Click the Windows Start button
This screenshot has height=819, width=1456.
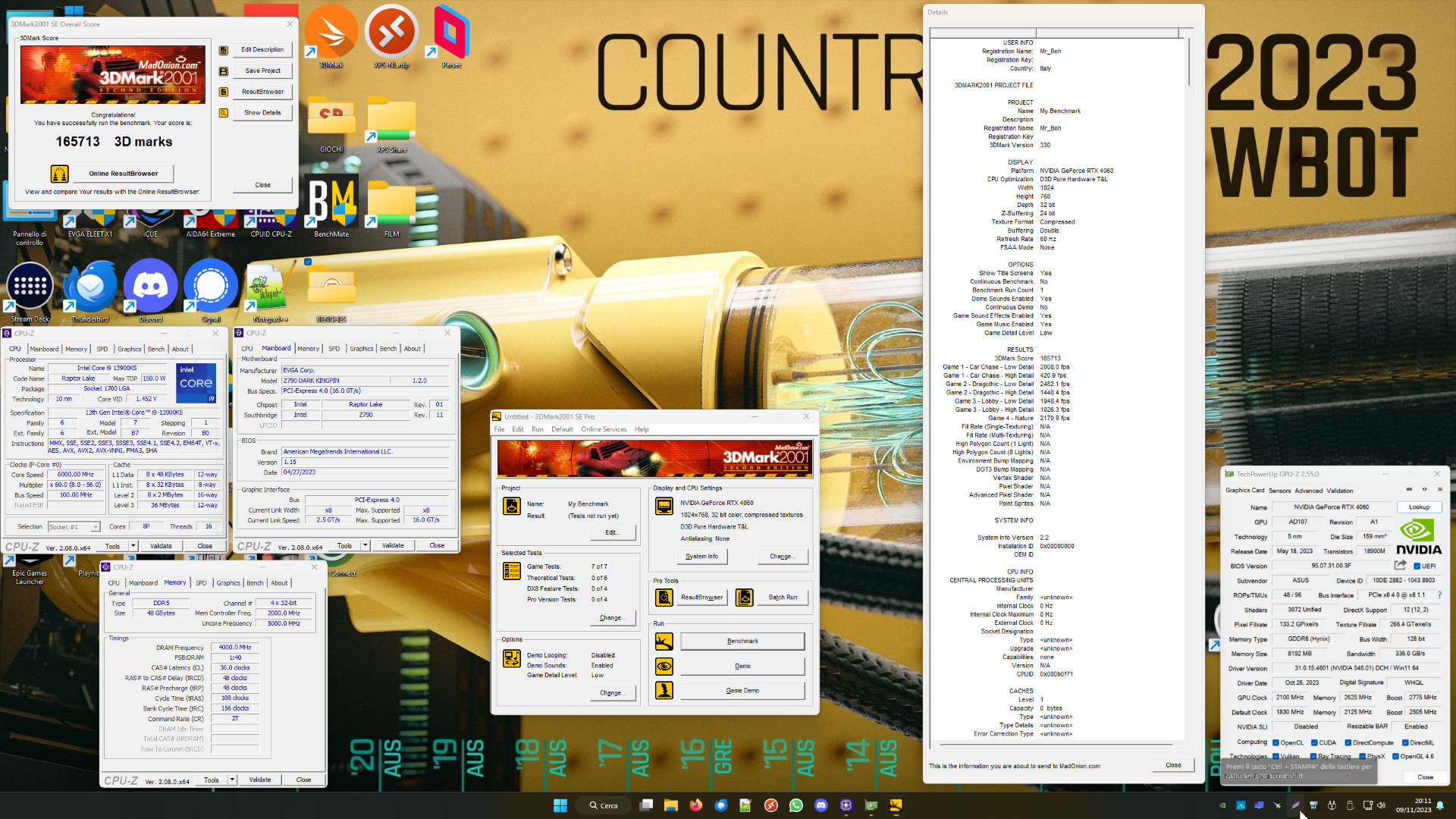pyautogui.click(x=560, y=805)
